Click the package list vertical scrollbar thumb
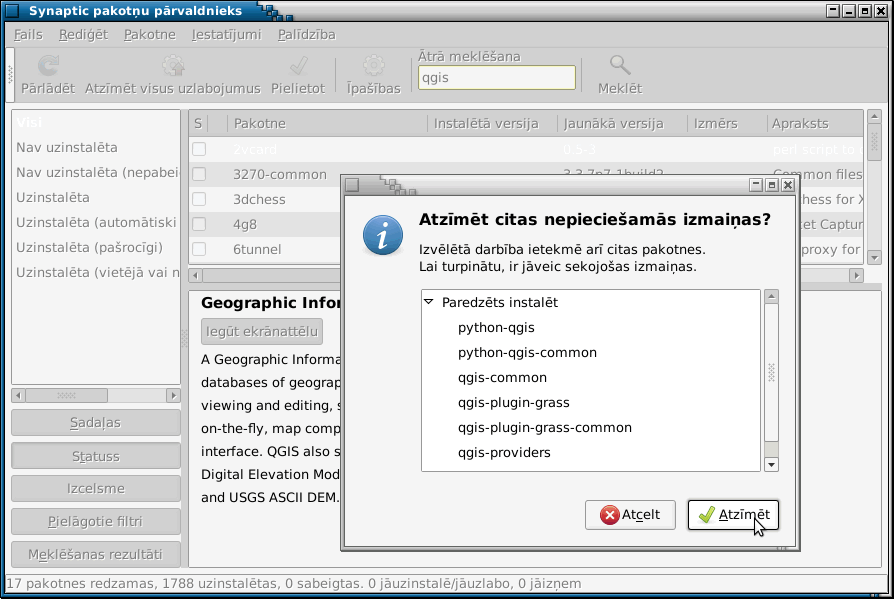The width and height of the screenshot is (894, 599). pyautogui.click(x=874, y=142)
